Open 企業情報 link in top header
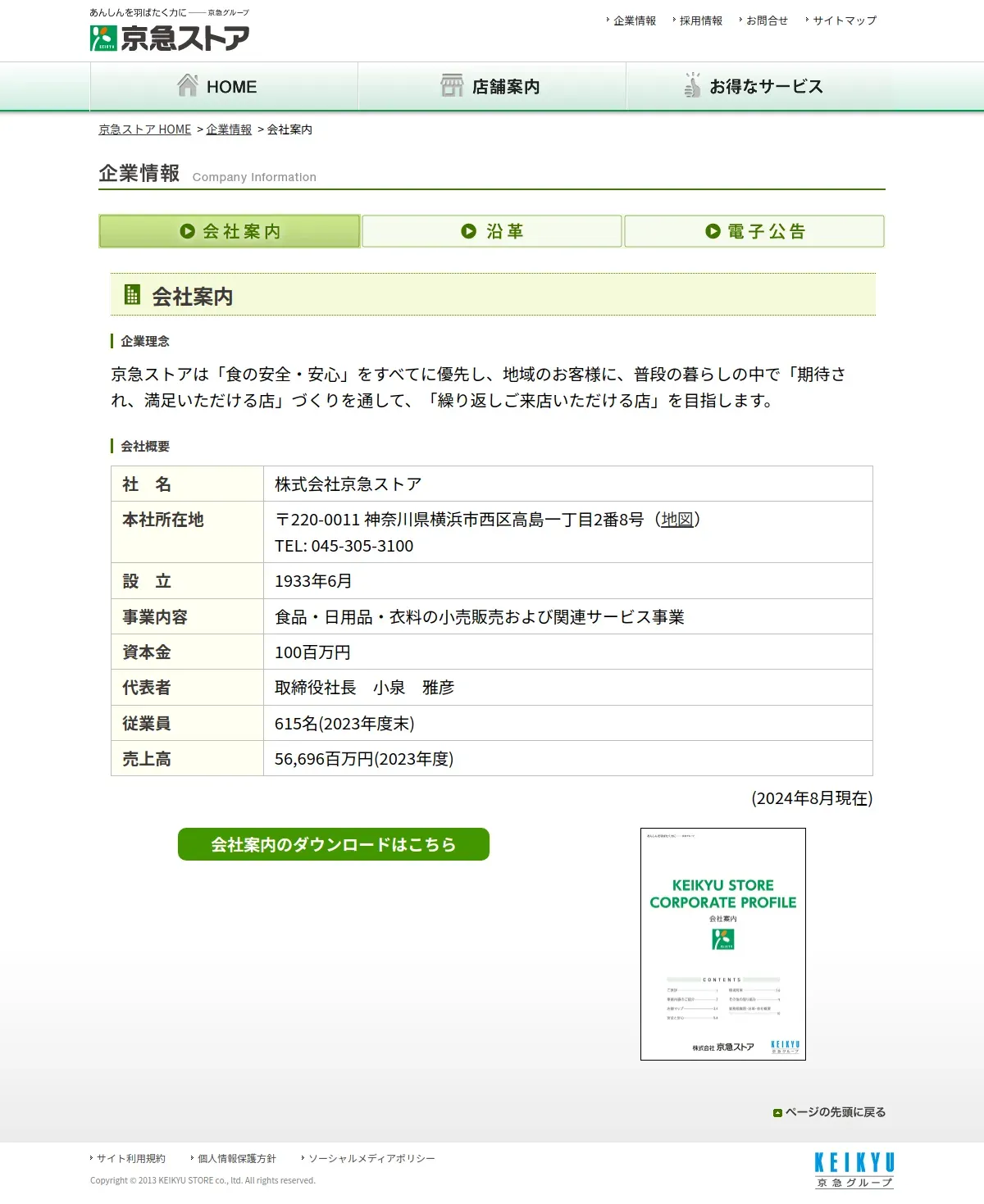Viewport: 984px width, 1204px height. pyautogui.click(x=635, y=20)
